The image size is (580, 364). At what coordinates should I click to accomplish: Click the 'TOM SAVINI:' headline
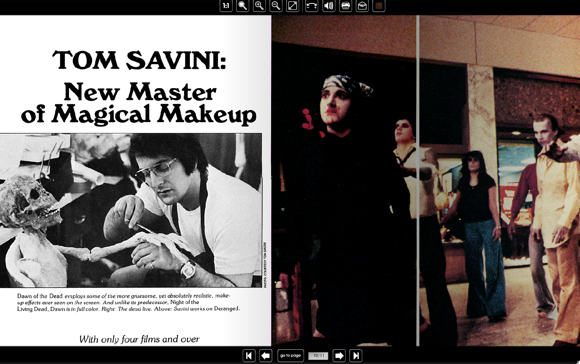point(139,60)
